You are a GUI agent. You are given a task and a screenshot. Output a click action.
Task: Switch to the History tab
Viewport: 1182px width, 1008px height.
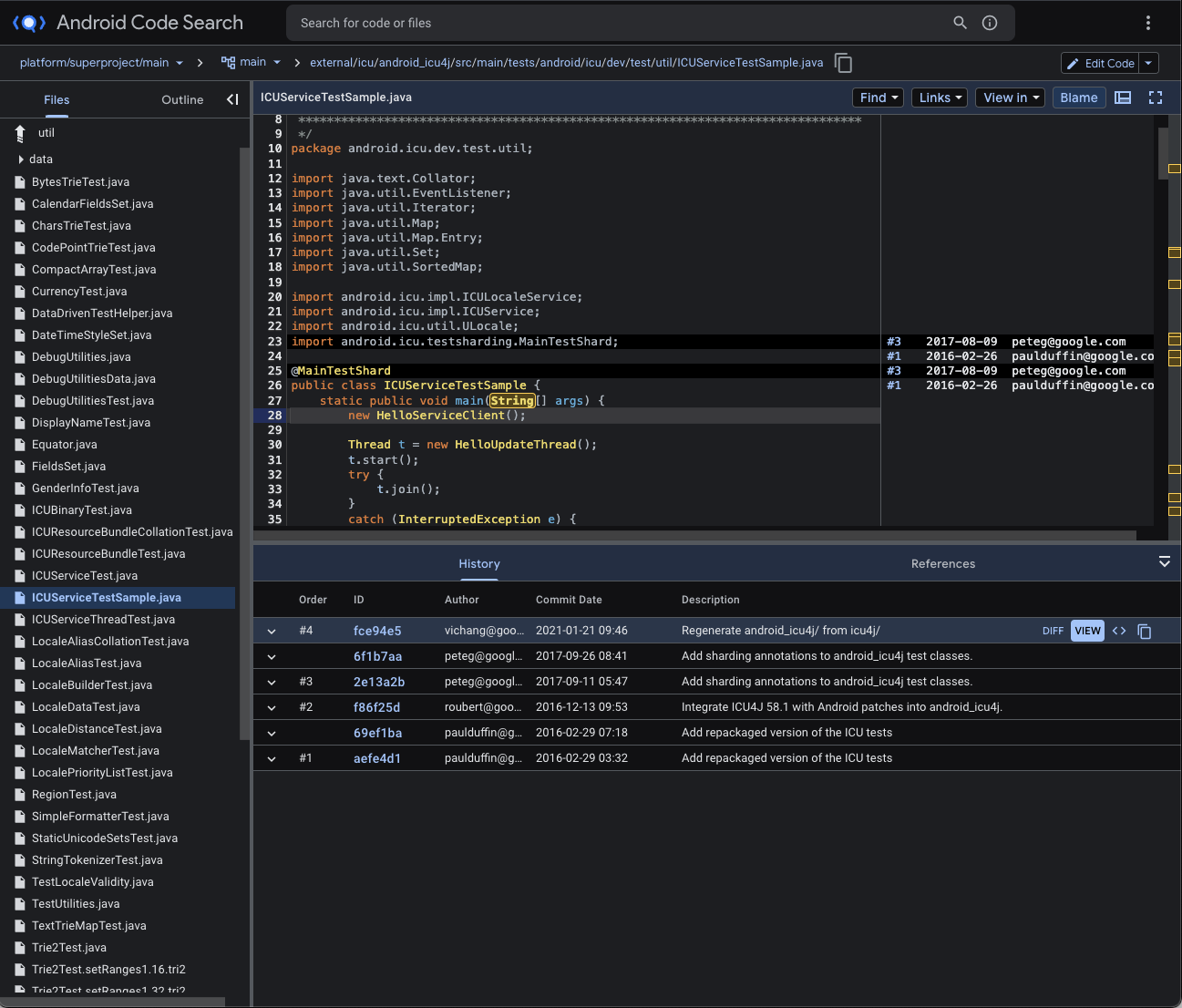click(479, 564)
